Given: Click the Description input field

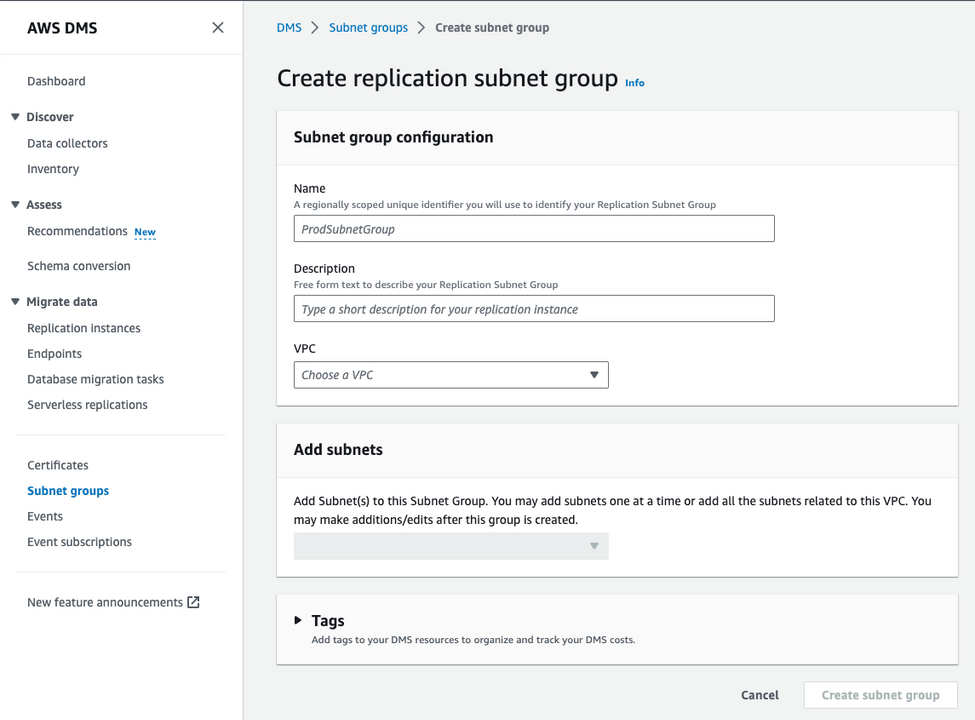Looking at the screenshot, I should (x=534, y=309).
